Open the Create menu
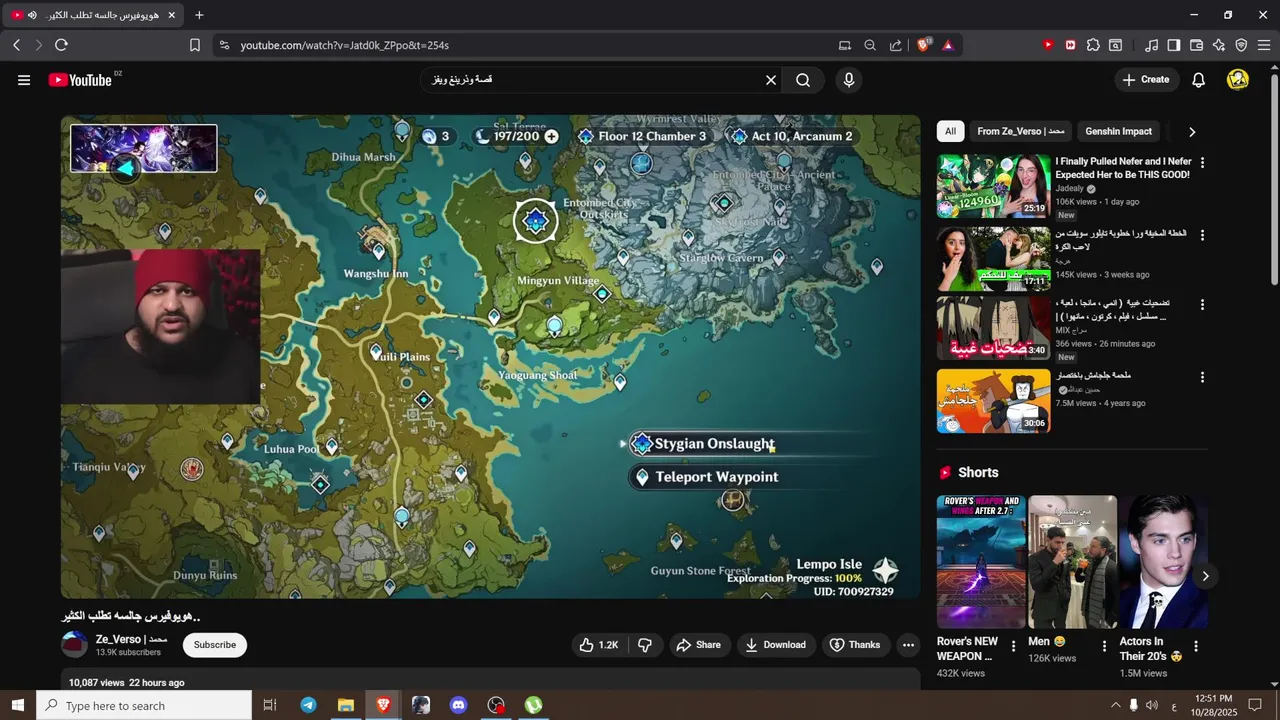Viewport: 1280px width, 720px height. click(1146, 80)
